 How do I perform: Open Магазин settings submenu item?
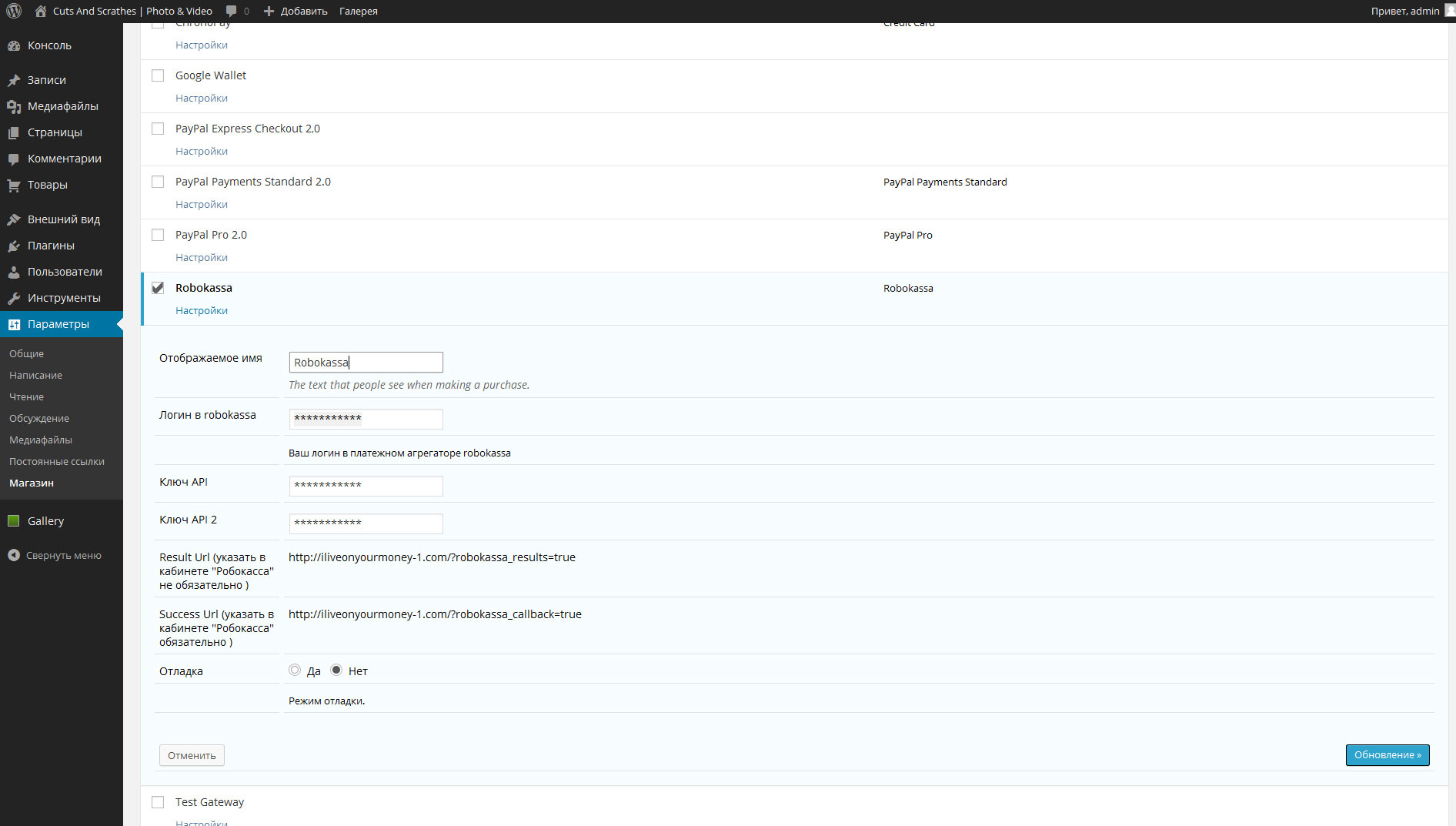(32, 483)
